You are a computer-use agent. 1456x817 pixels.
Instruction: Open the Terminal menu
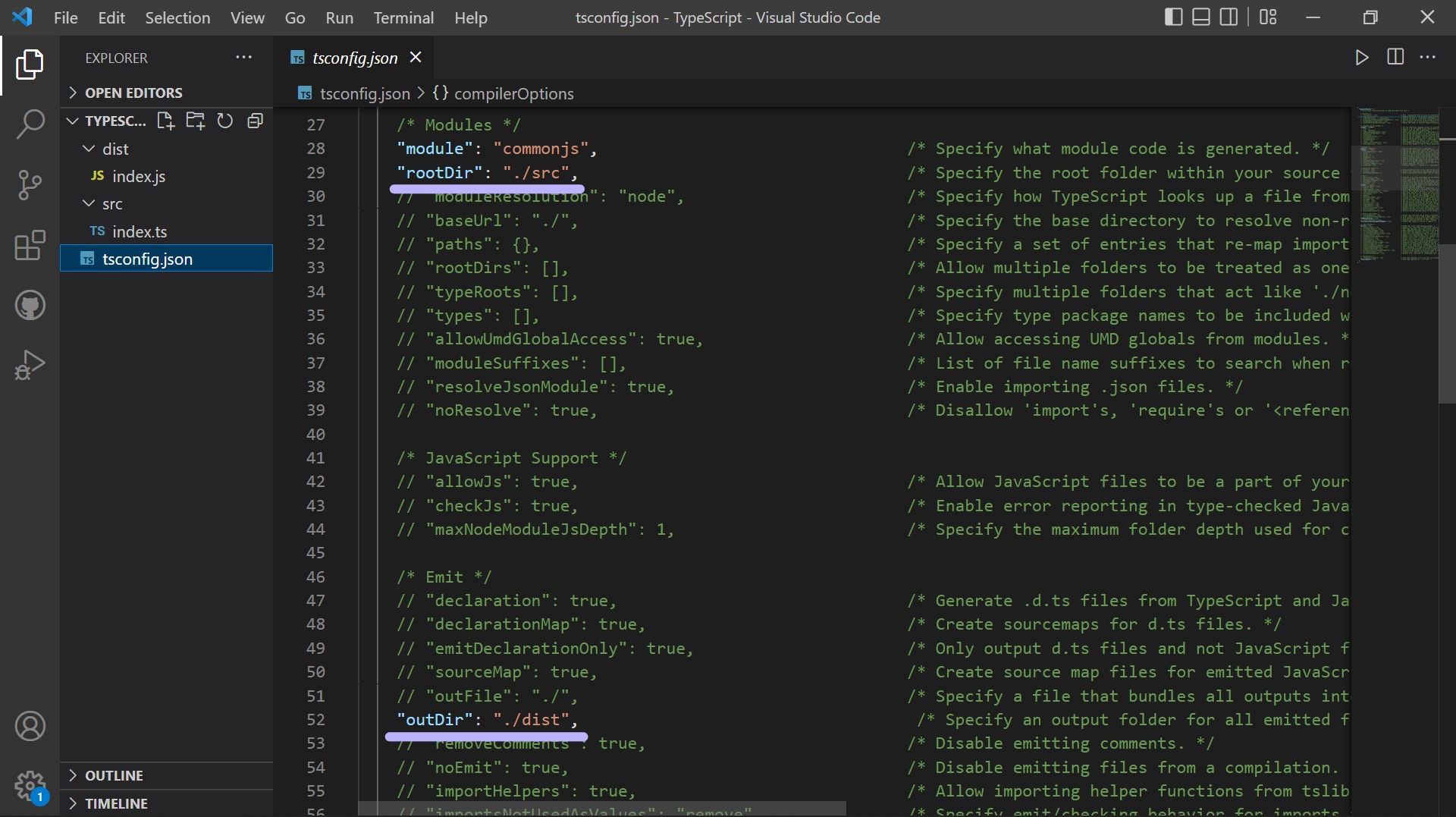[403, 17]
